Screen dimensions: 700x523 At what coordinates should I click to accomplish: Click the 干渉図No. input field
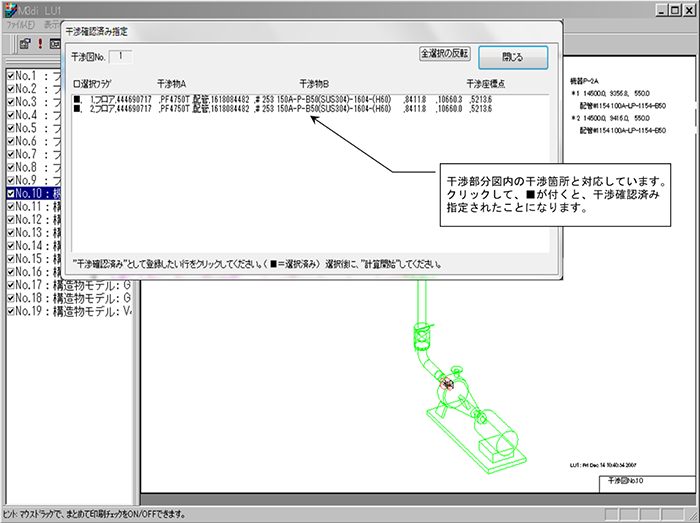point(119,58)
